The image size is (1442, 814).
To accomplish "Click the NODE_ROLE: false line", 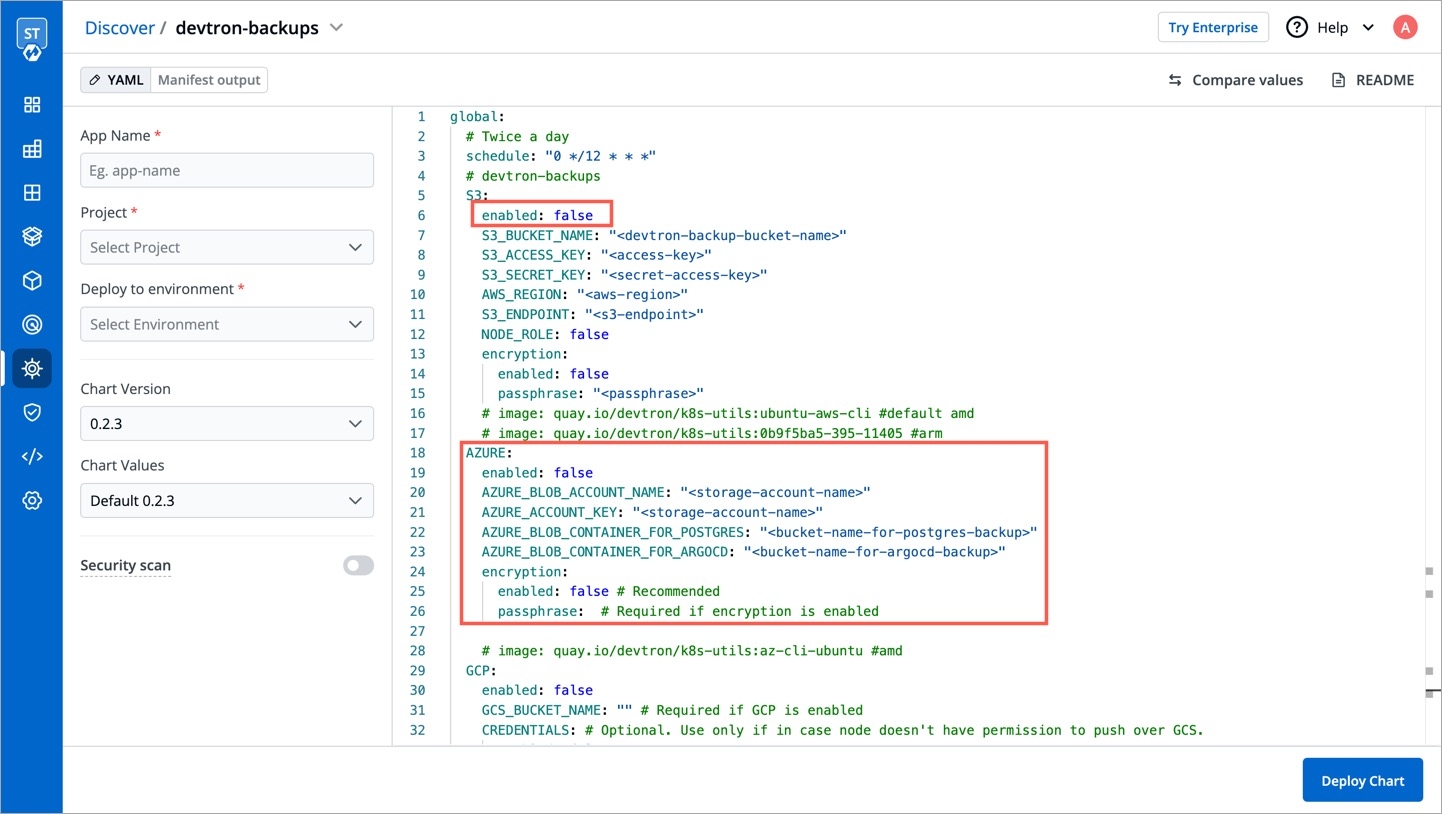I will [x=545, y=334].
